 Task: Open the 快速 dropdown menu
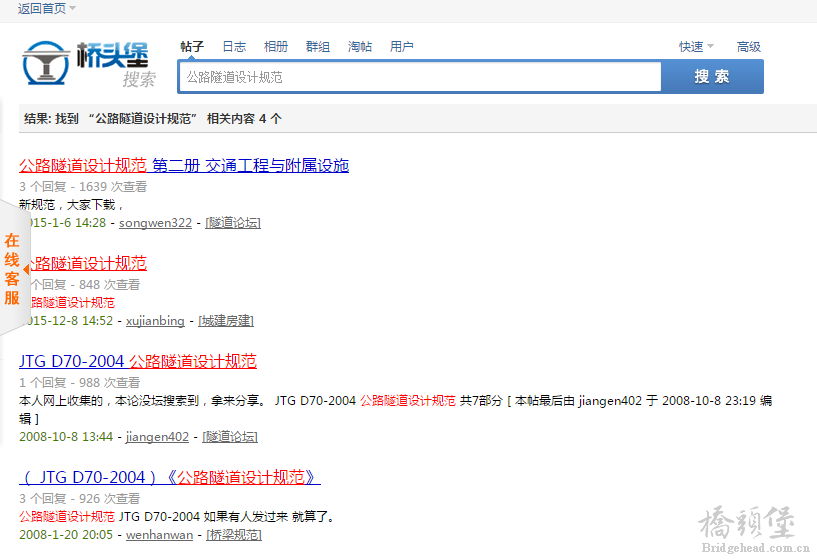[x=695, y=47]
